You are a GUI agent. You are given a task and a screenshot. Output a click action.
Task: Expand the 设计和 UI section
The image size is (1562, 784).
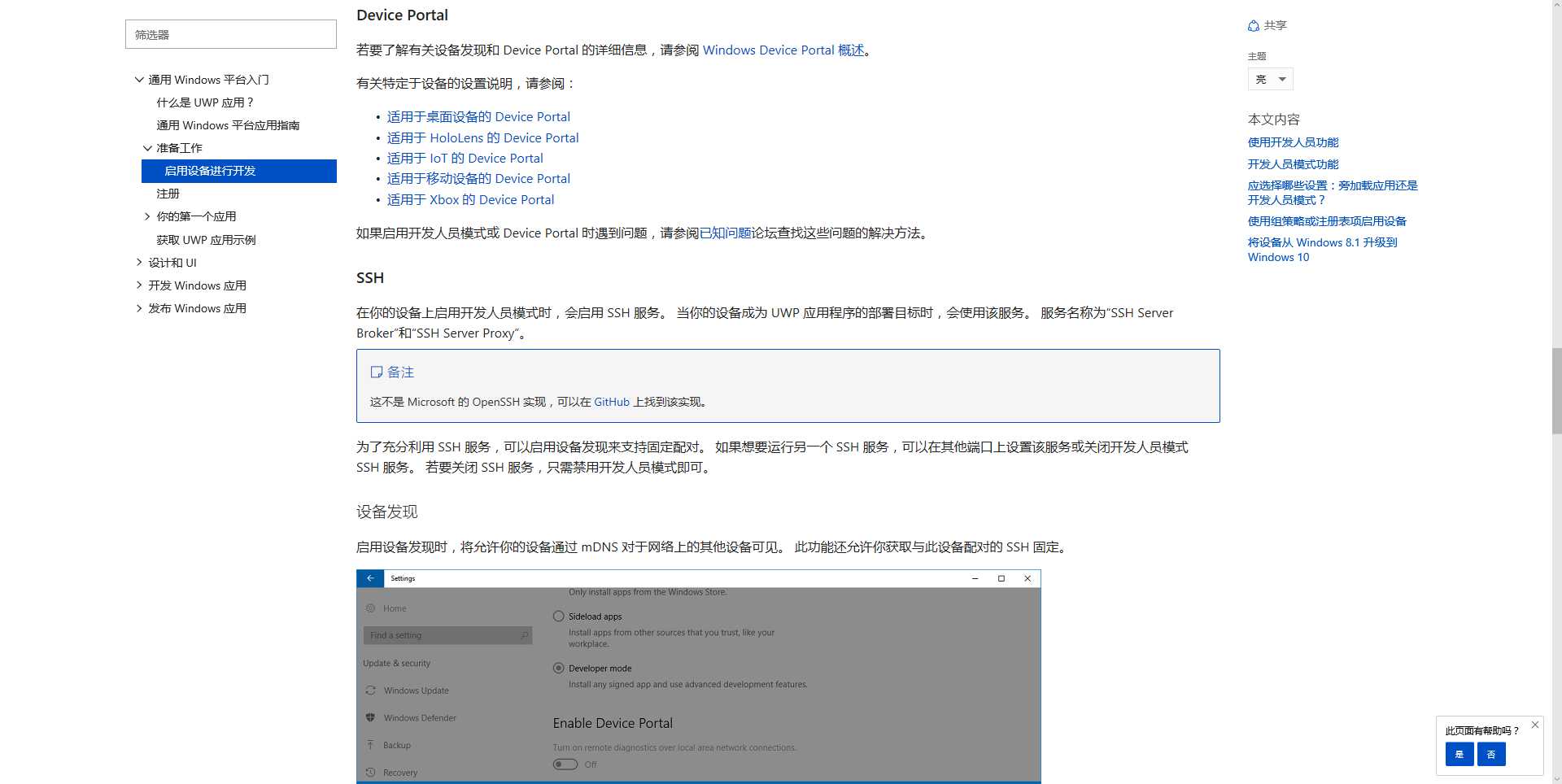(x=139, y=263)
